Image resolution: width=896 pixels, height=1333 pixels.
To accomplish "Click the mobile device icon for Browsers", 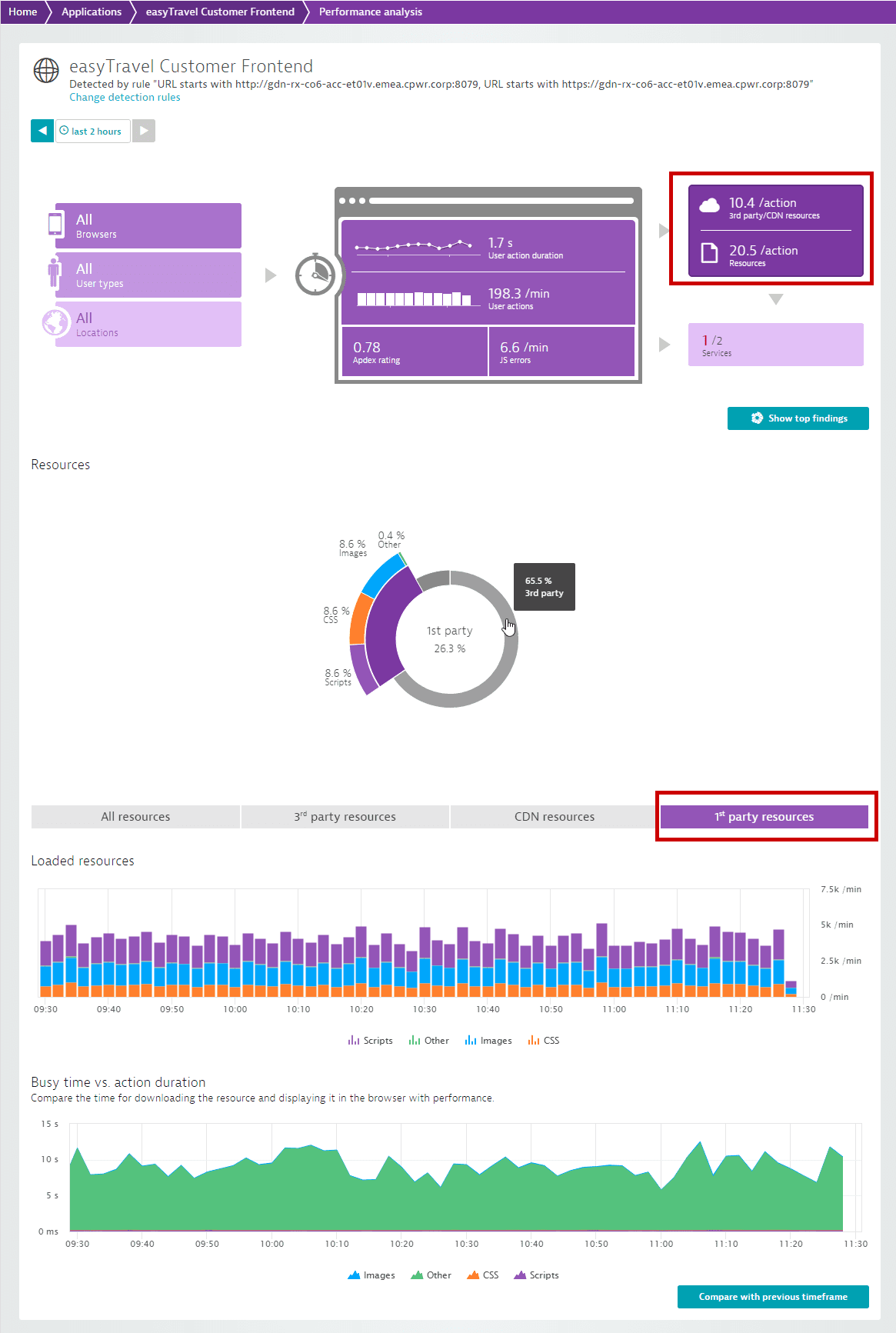I will [x=55, y=224].
